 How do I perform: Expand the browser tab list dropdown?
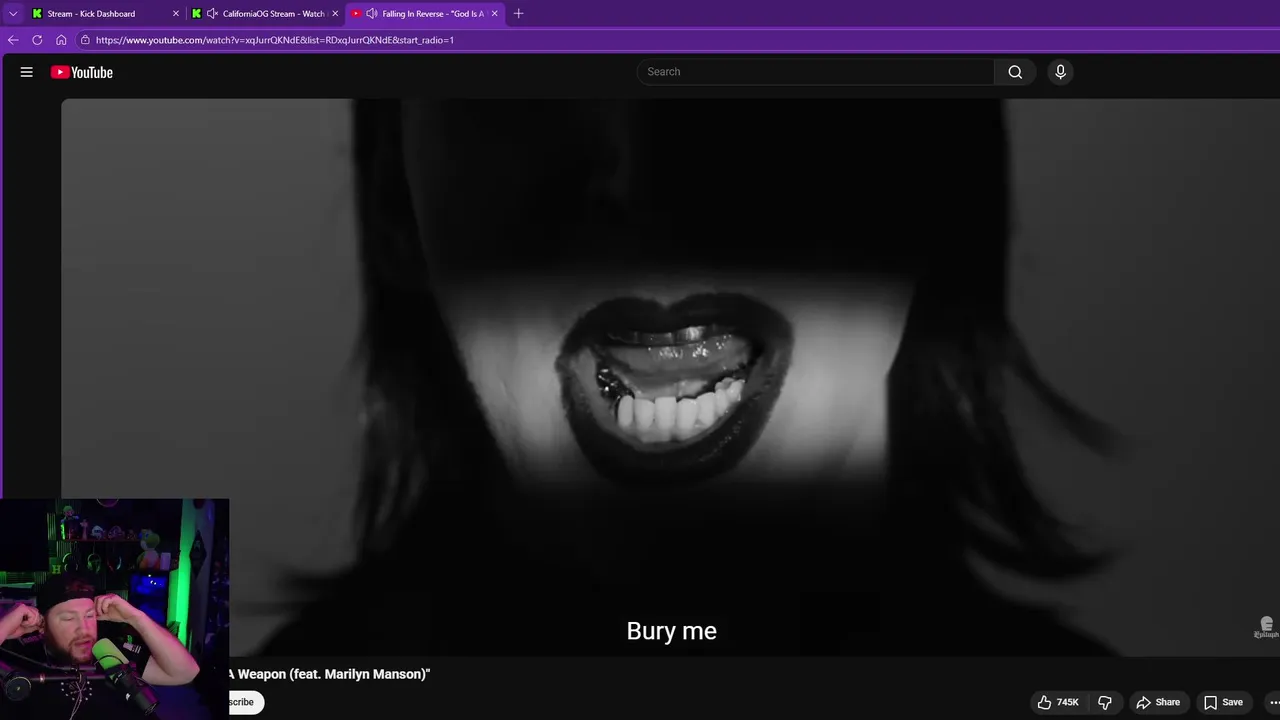tap(13, 14)
